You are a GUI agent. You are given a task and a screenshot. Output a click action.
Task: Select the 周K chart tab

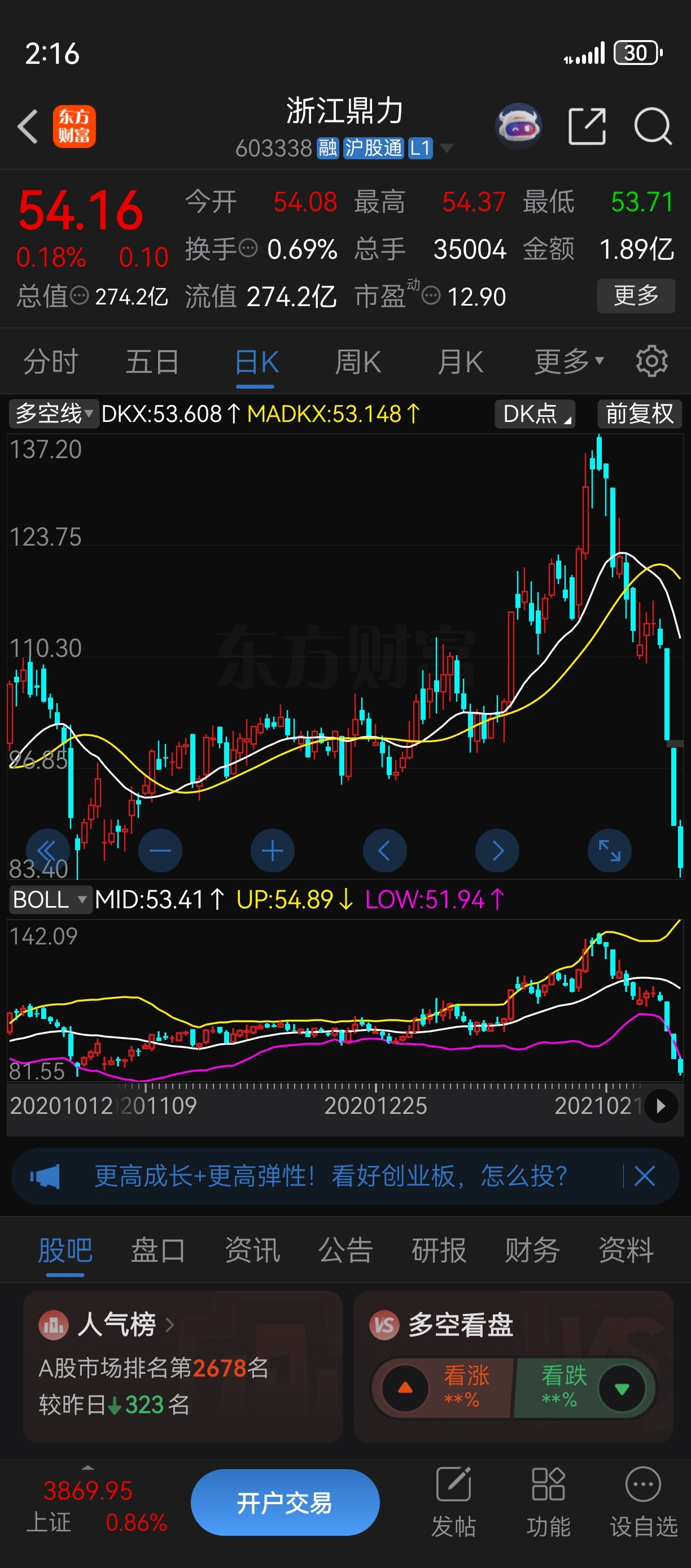click(358, 361)
